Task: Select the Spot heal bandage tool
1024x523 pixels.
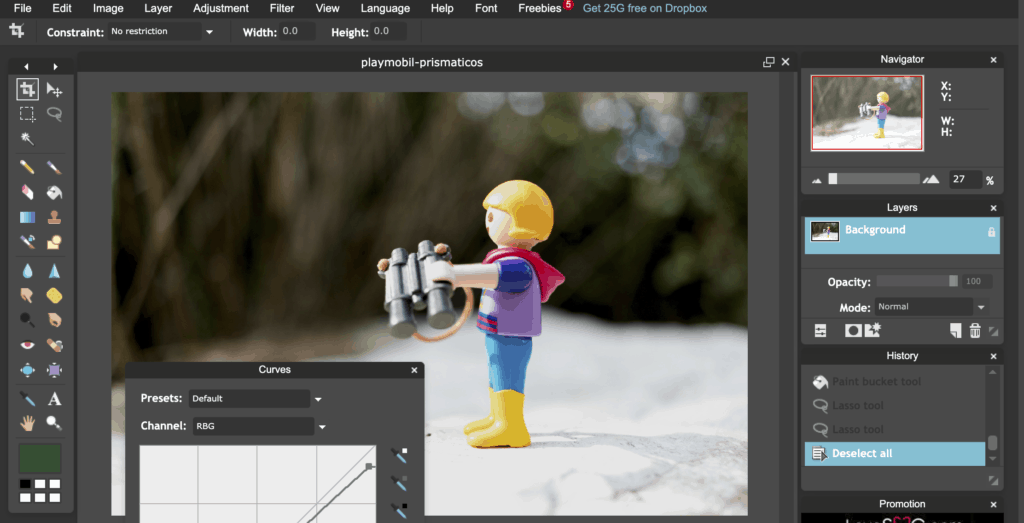Action: [x=54, y=345]
